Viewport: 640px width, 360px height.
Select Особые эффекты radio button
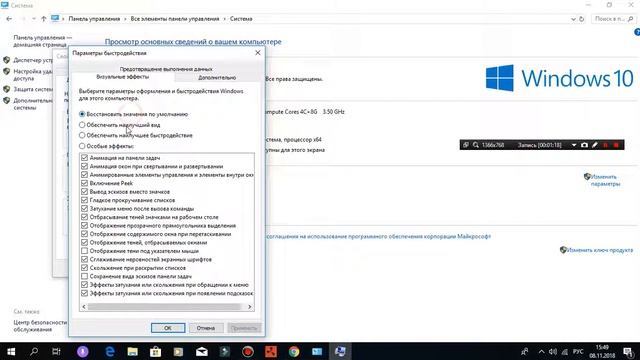pyautogui.click(x=82, y=146)
